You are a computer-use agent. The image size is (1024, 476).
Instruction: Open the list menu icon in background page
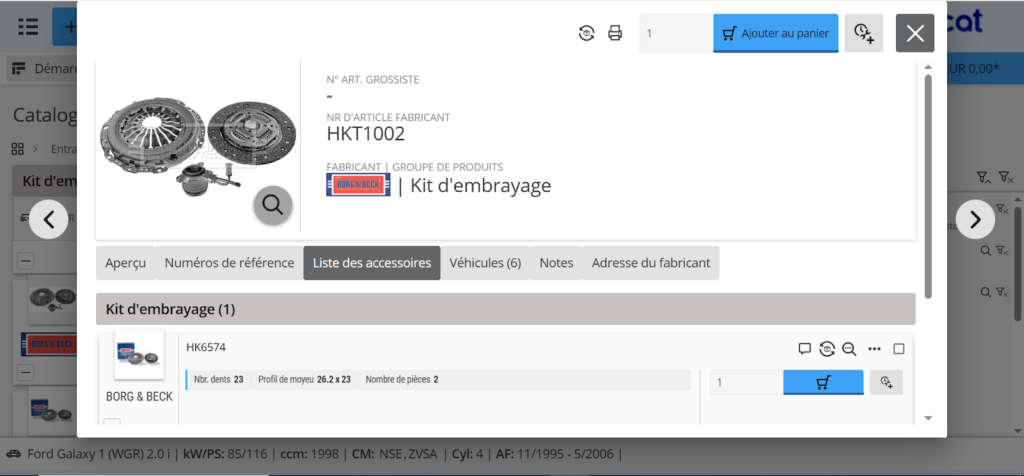click(x=28, y=27)
